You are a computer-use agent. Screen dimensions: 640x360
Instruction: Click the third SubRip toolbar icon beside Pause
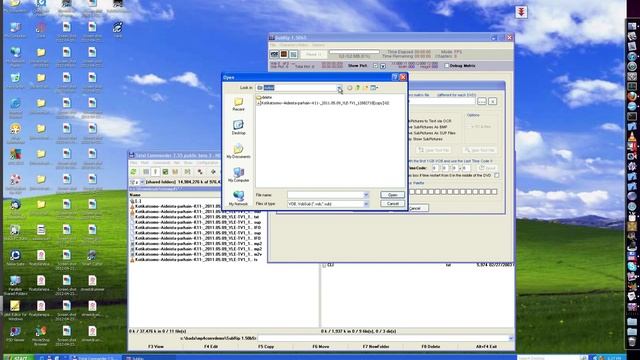click(x=293, y=54)
